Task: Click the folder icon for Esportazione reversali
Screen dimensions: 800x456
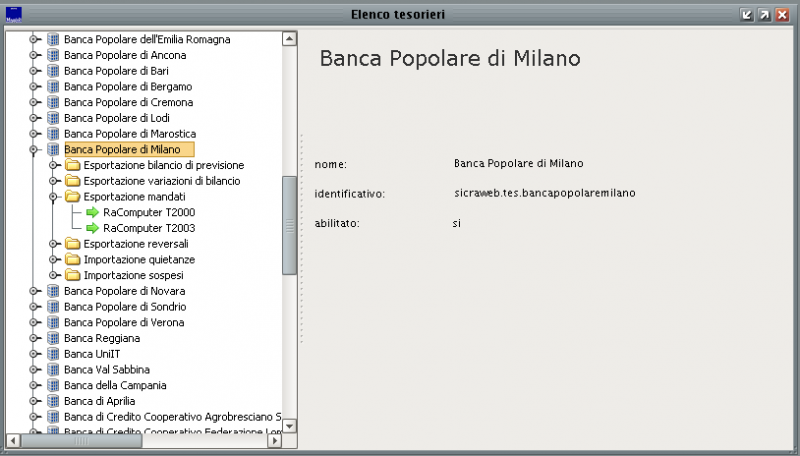Action: [72, 244]
